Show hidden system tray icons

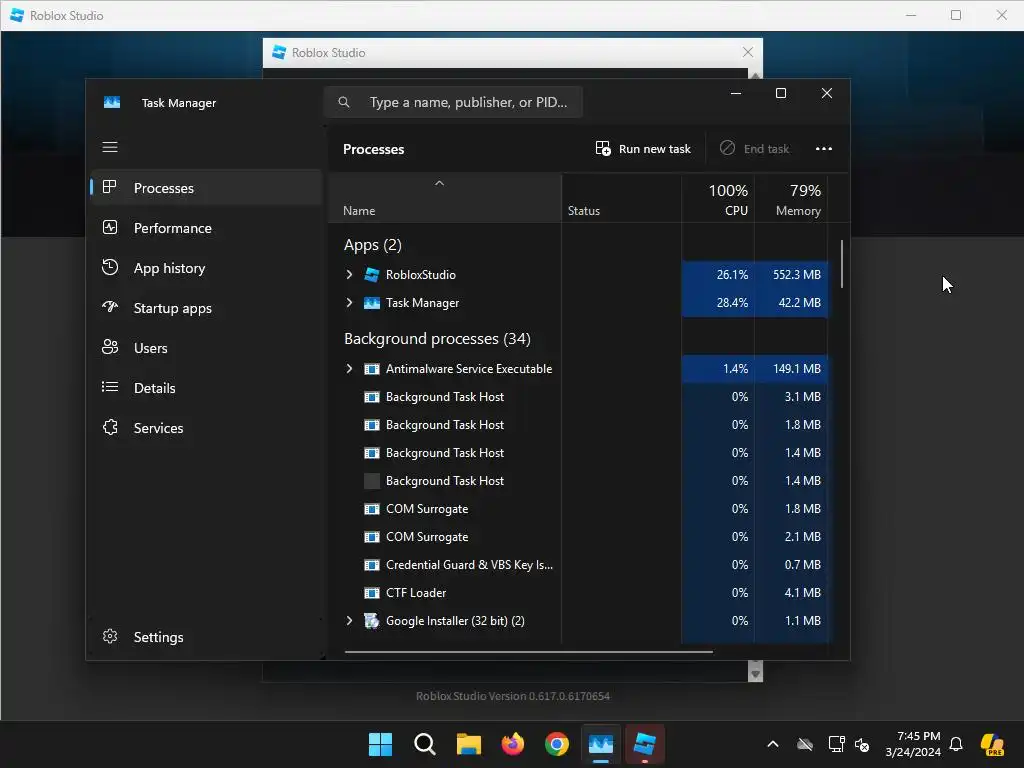pos(773,744)
